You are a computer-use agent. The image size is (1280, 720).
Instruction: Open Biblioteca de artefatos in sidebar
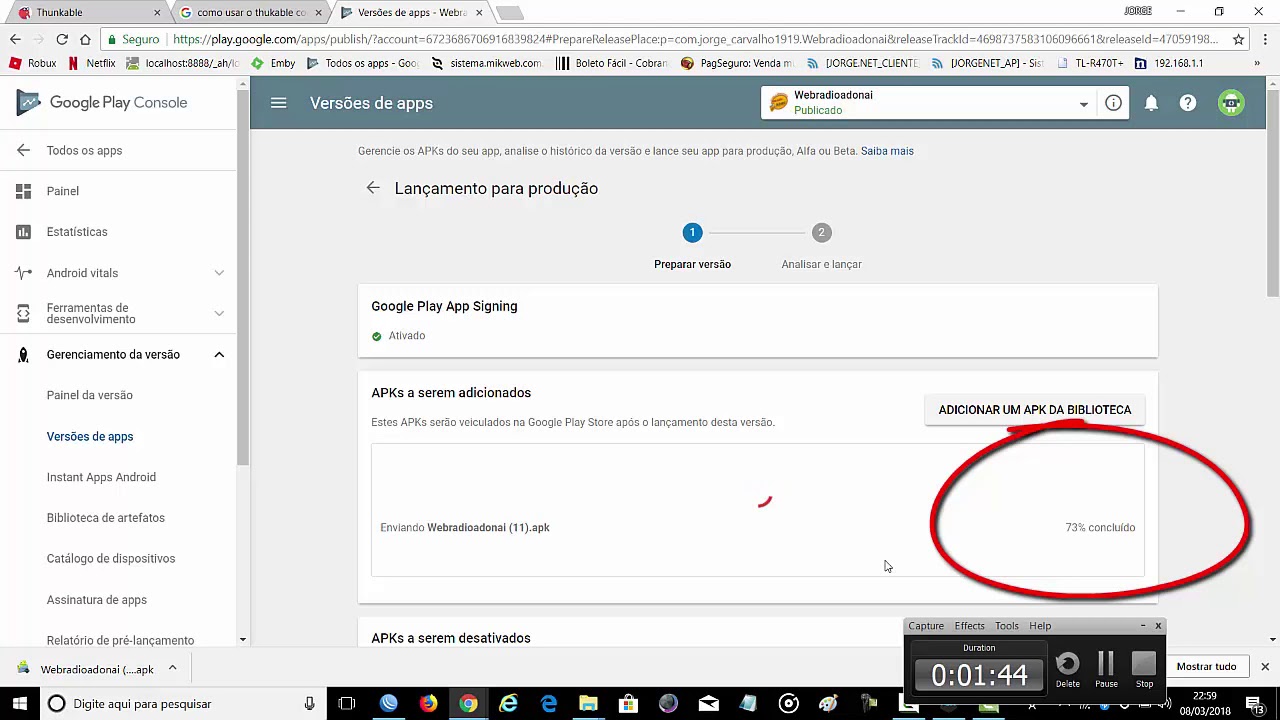[x=105, y=518]
